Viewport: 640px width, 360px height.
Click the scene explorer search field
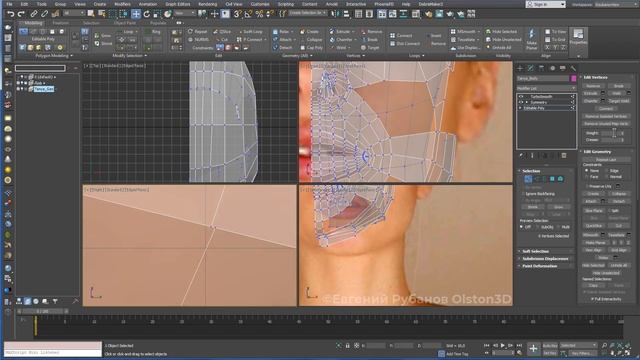point(40,68)
